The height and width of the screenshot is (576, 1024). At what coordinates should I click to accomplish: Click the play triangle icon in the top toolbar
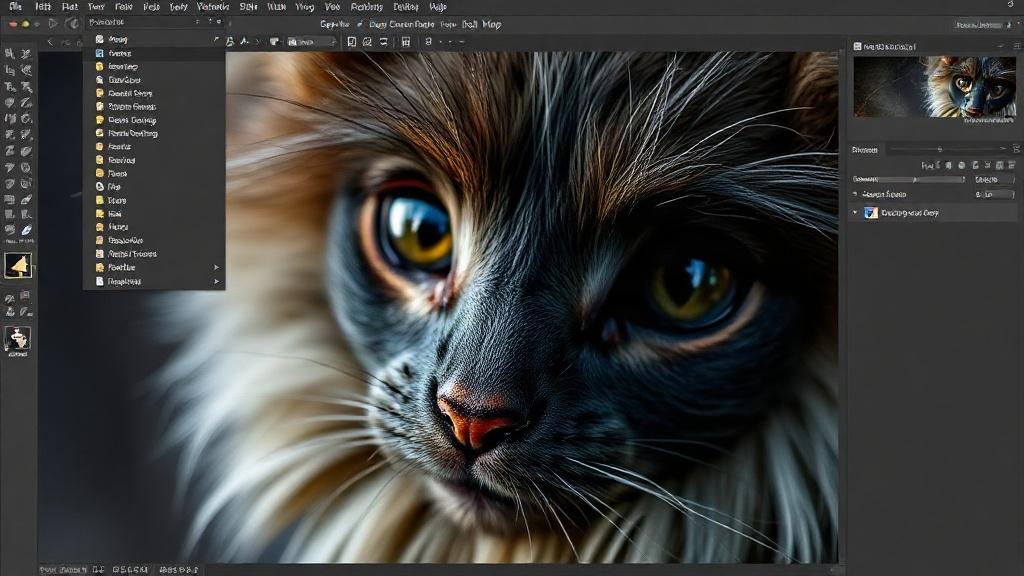[54, 24]
